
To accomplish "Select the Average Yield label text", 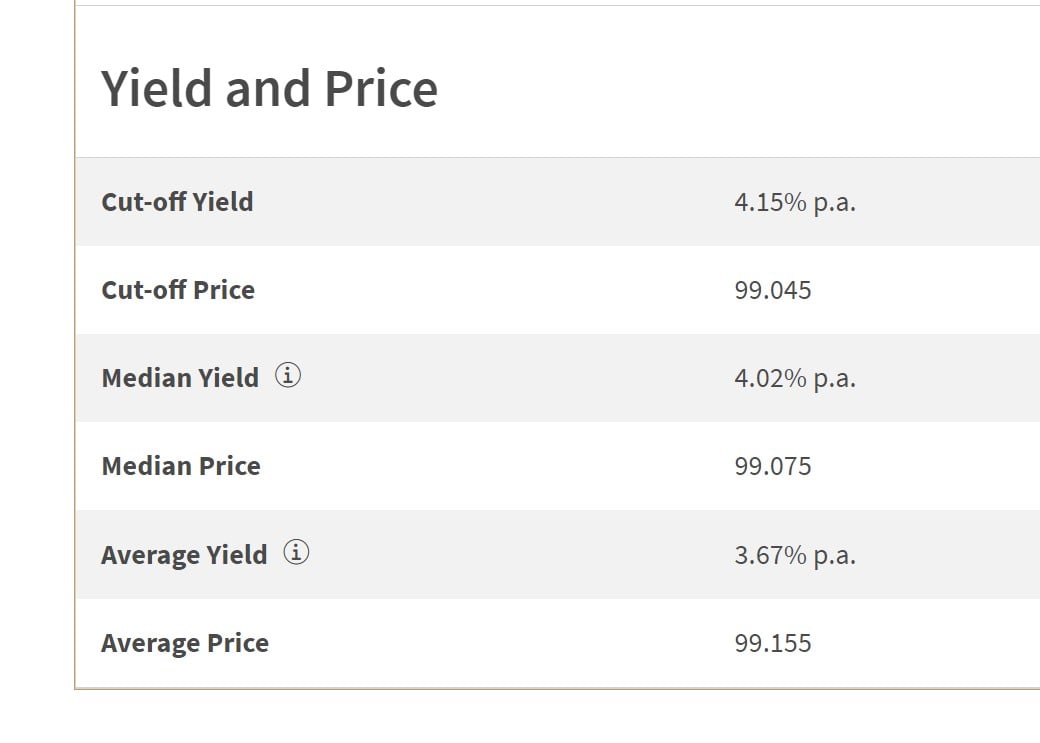I will pos(184,555).
